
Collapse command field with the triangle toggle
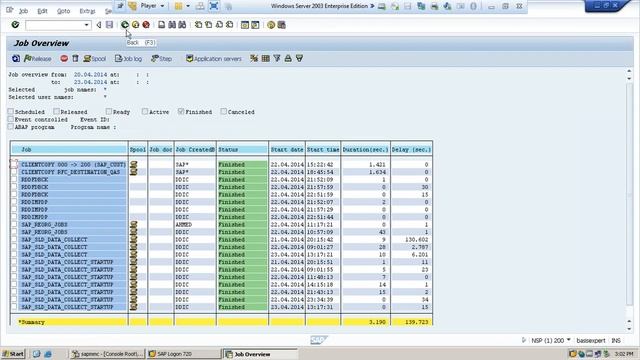click(99, 25)
